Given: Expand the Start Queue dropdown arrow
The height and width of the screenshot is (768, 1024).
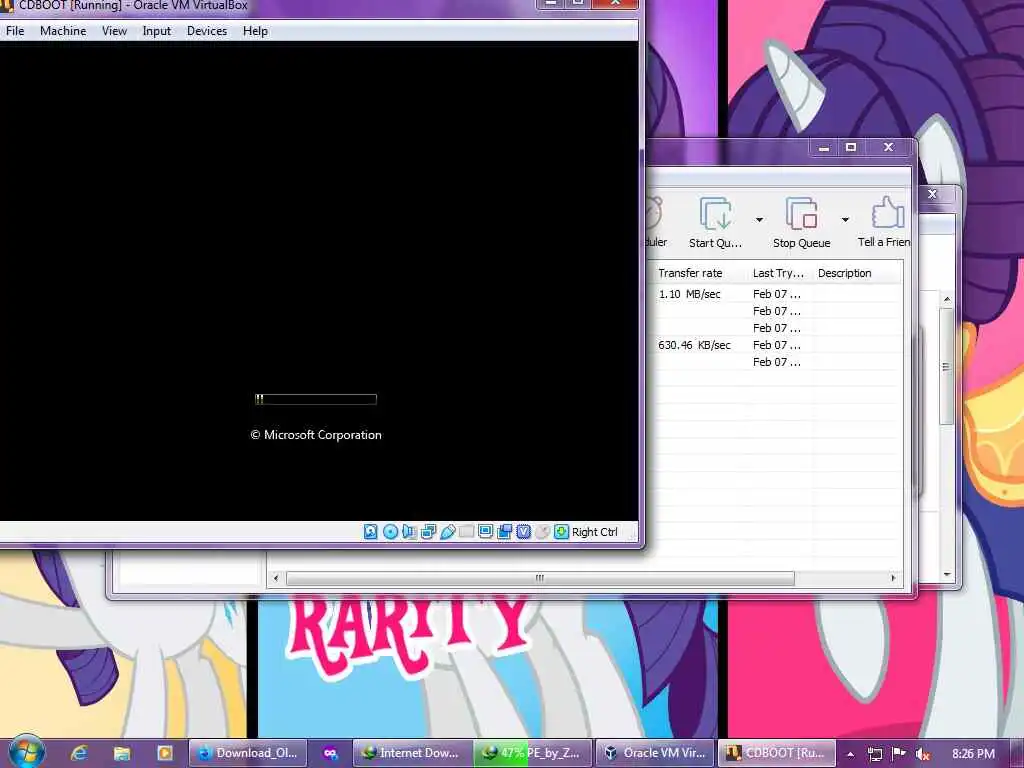Looking at the screenshot, I should (x=759, y=219).
